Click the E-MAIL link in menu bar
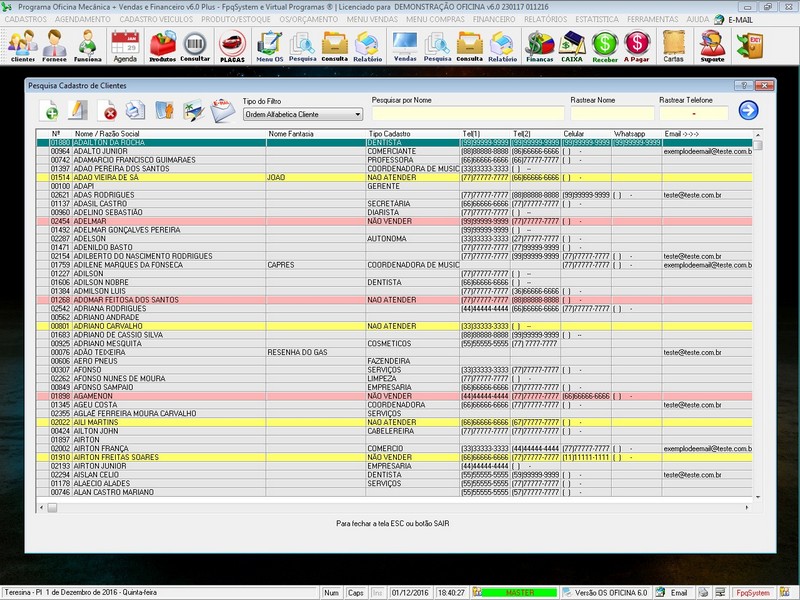This screenshot has height=600, width=800. coord(739,19)
